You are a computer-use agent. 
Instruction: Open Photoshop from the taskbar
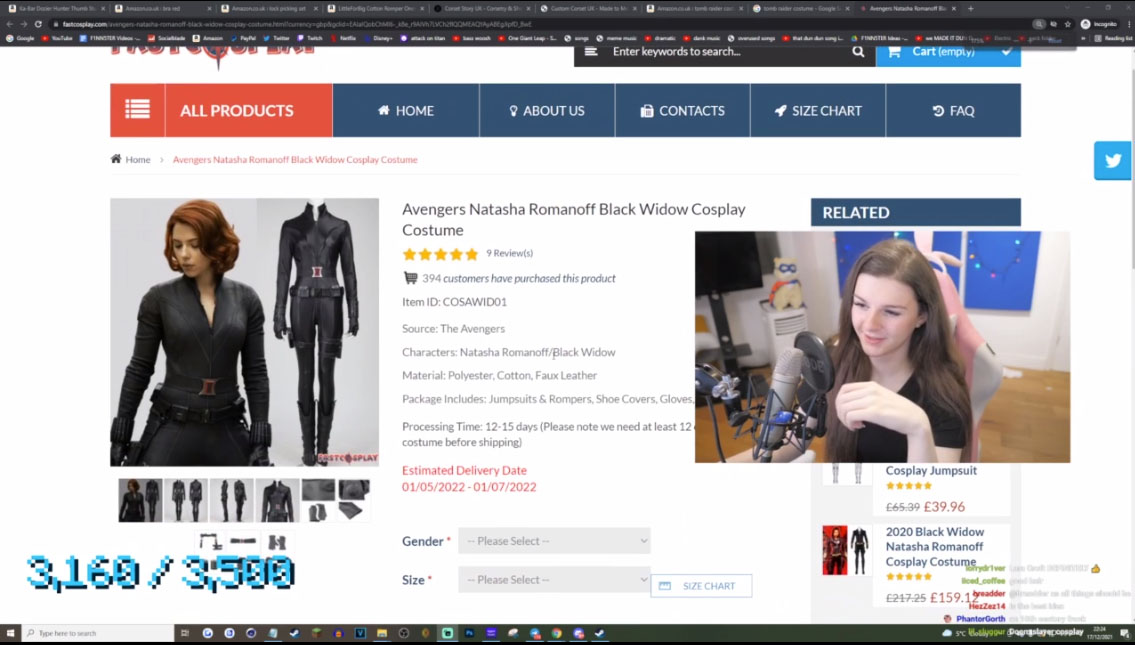coord(469,633)
